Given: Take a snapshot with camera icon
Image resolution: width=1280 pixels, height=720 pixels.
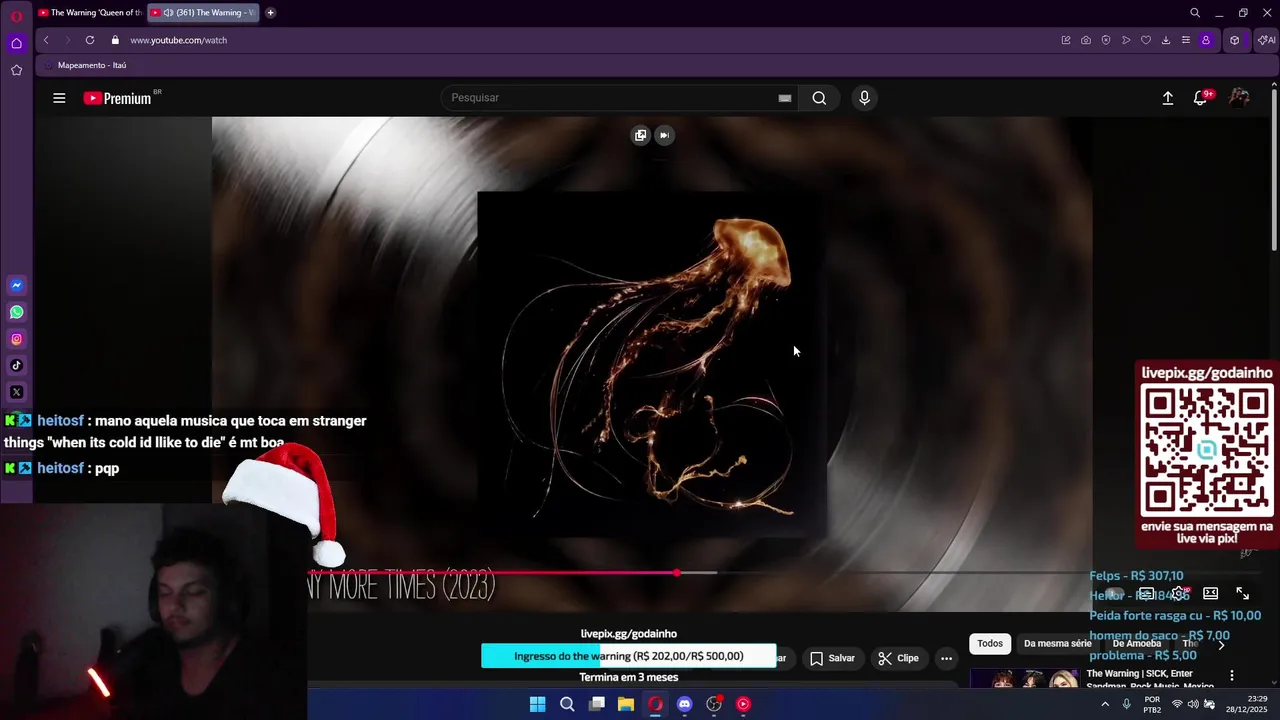Looking at the screenshot, I should point(1086,40).
